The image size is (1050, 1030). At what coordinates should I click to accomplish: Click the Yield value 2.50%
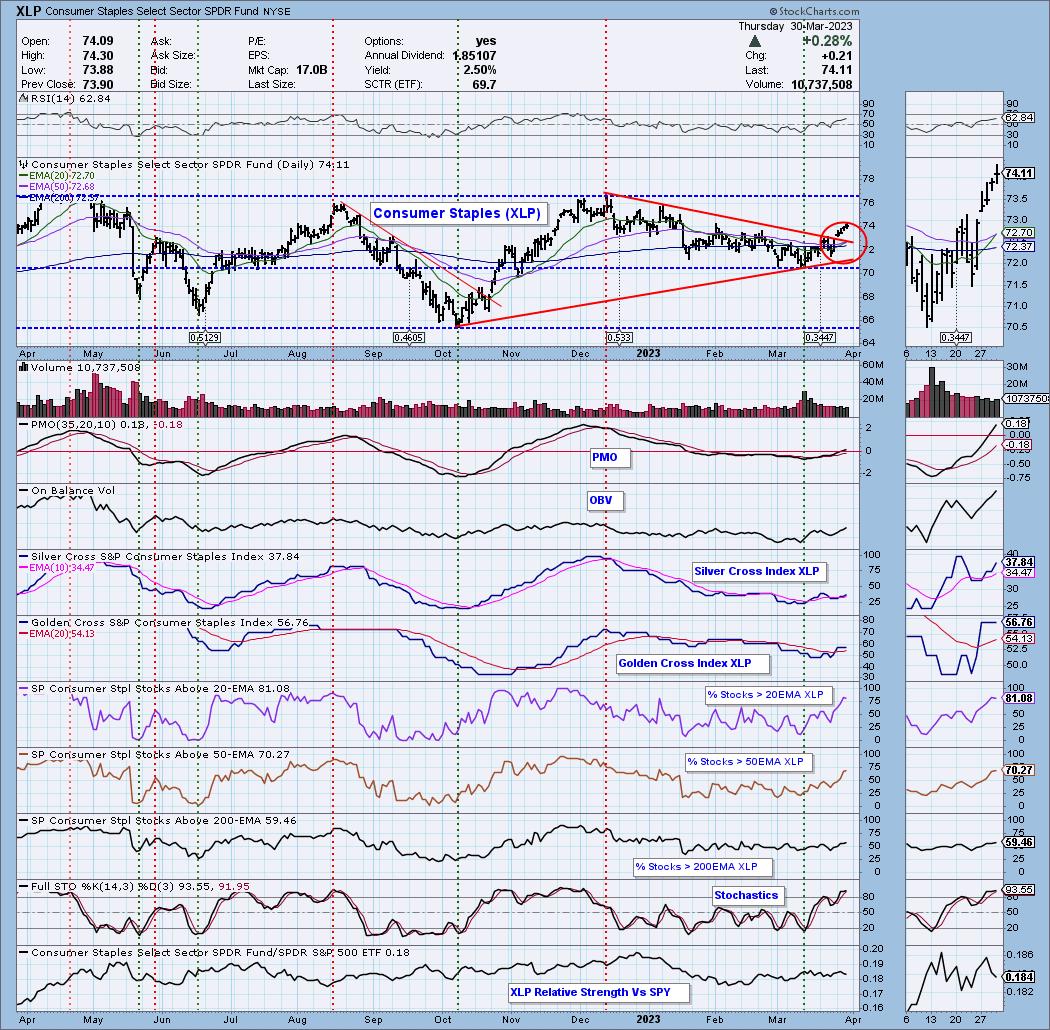(479, 70)
